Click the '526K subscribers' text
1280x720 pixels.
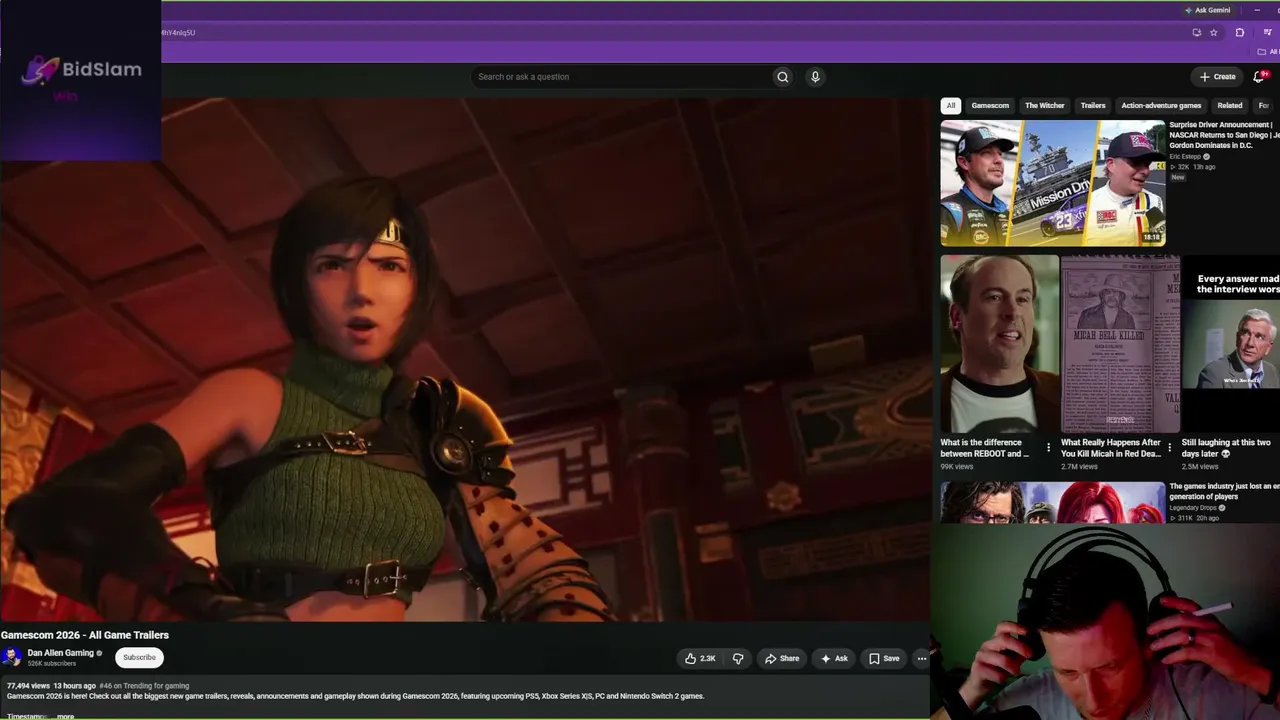pyautogui.click(x=52, y=664)
